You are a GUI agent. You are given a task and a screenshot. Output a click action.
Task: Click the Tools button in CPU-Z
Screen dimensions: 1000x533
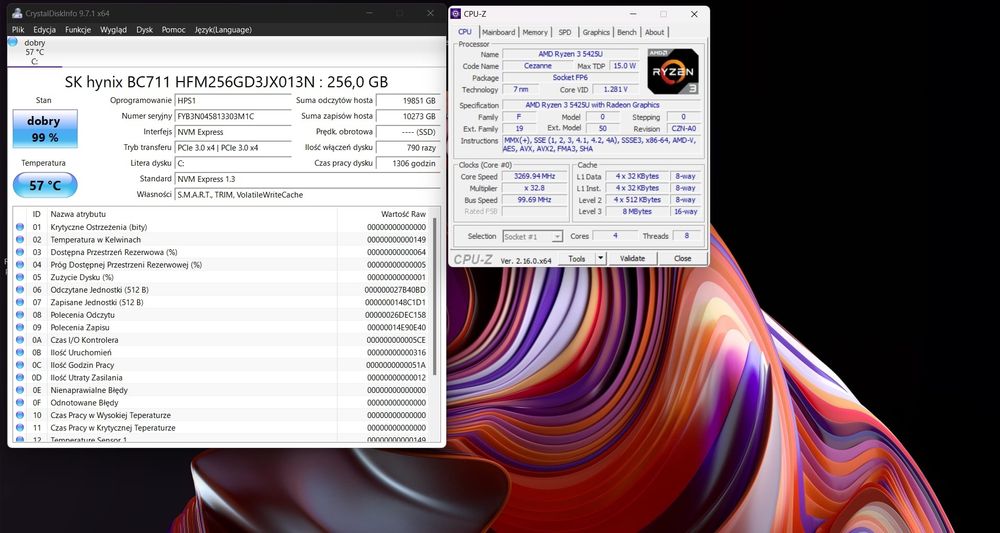[x=577, y=258]
